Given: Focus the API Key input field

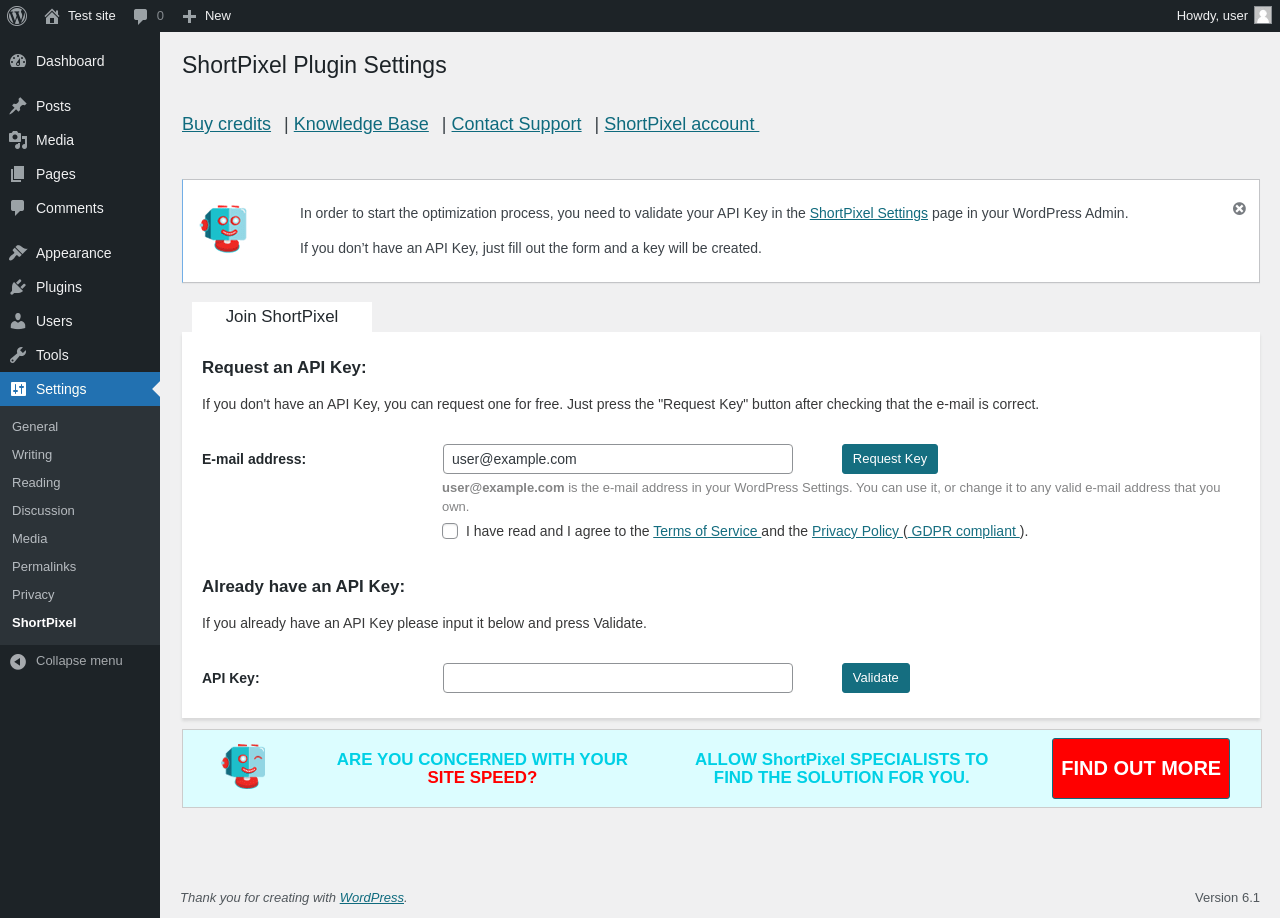Looking at the screenshot, I should [618, 678].
